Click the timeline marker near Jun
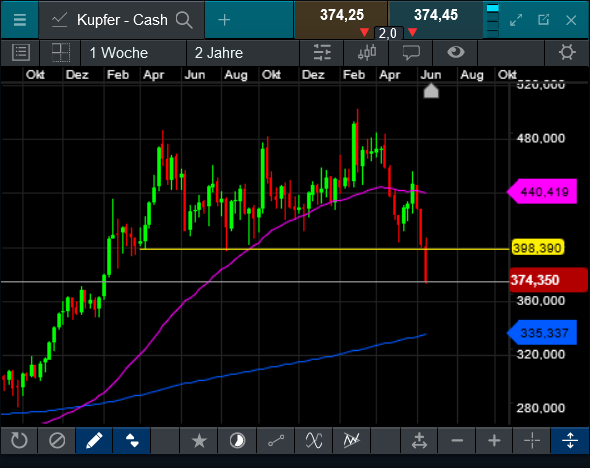Screen dimensions: 590x468 point(431,91)
